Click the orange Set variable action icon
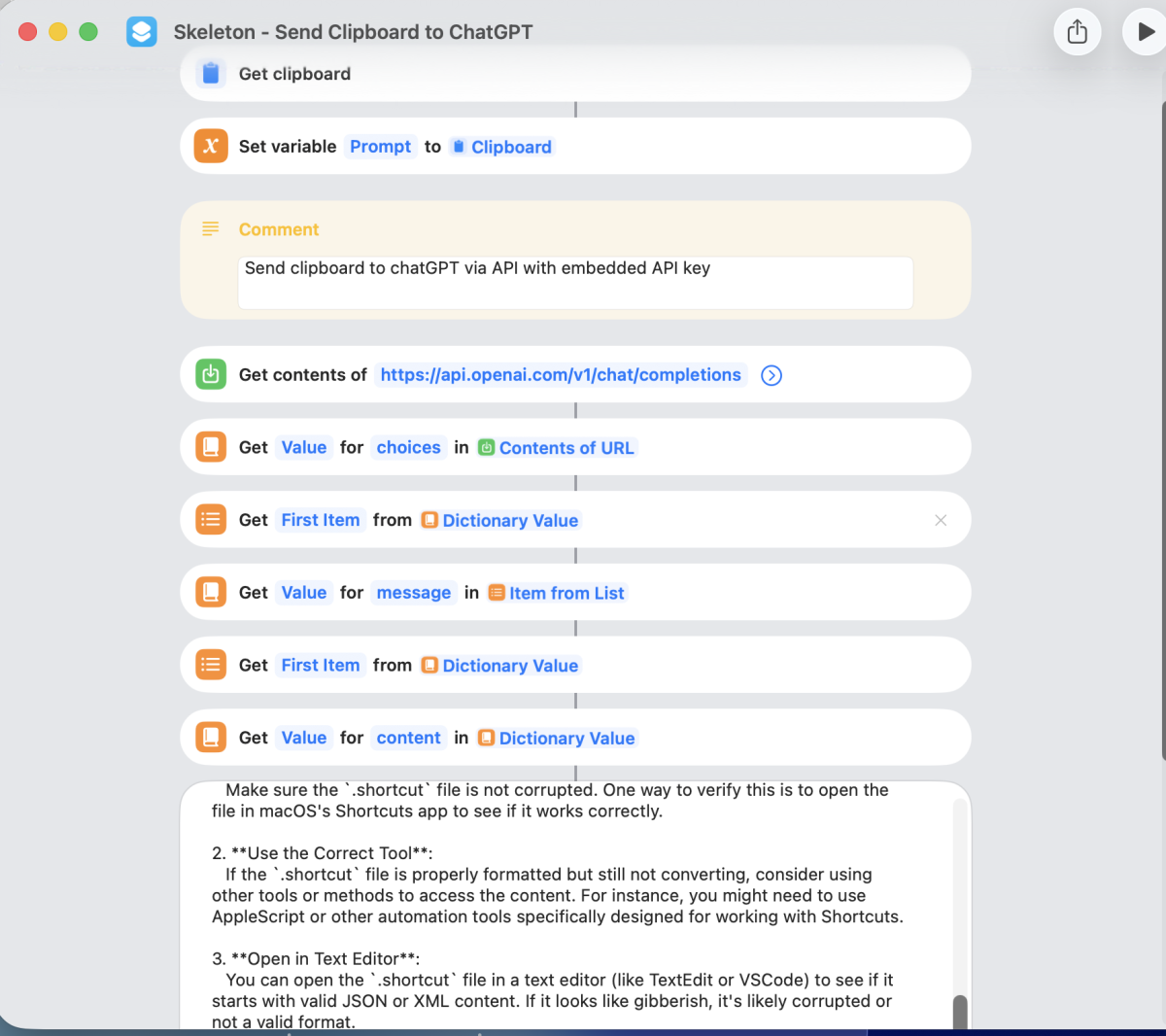The image size is (1166, 1036). coord(211,147)
